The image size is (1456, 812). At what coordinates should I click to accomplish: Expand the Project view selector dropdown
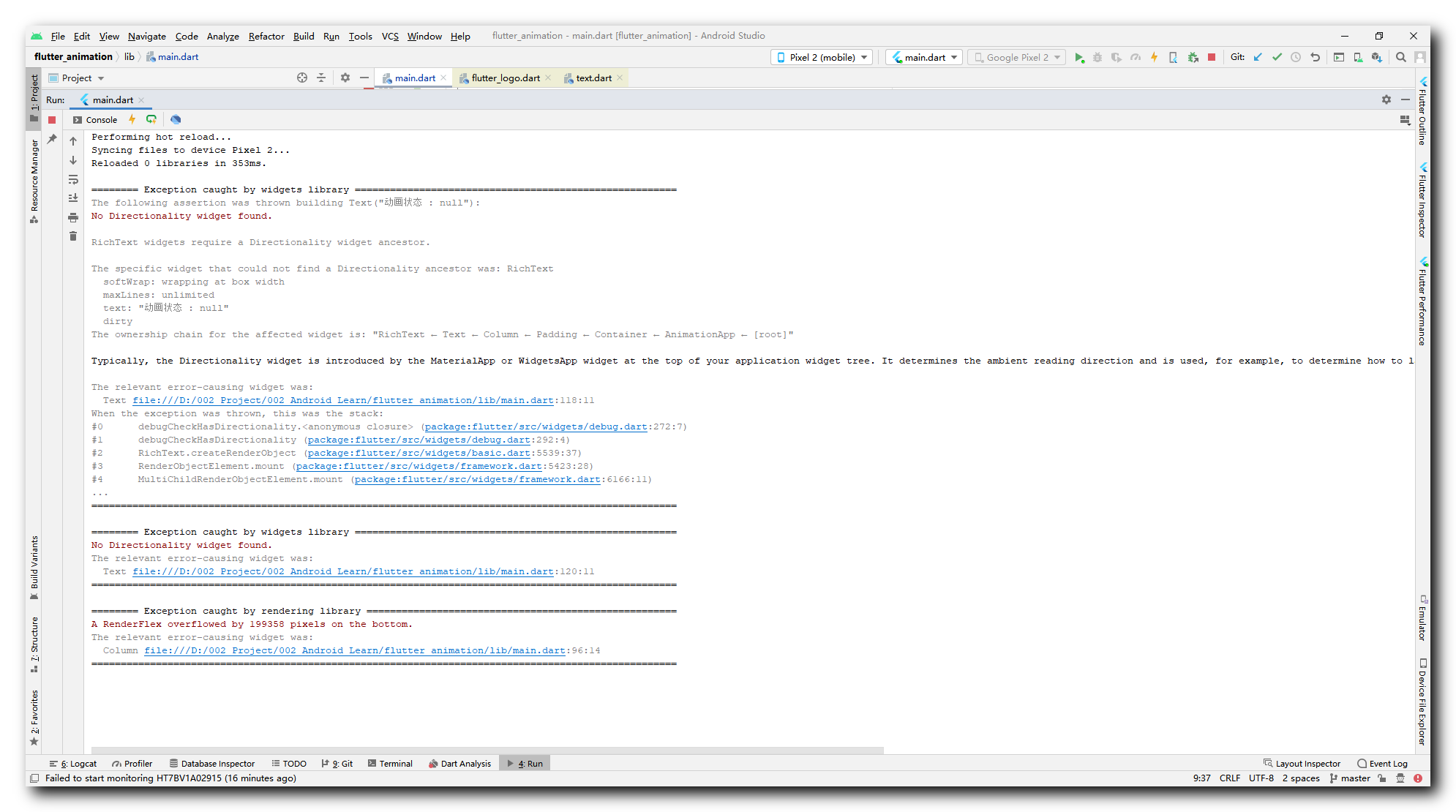pyautogui.click(x=101, y=78)
